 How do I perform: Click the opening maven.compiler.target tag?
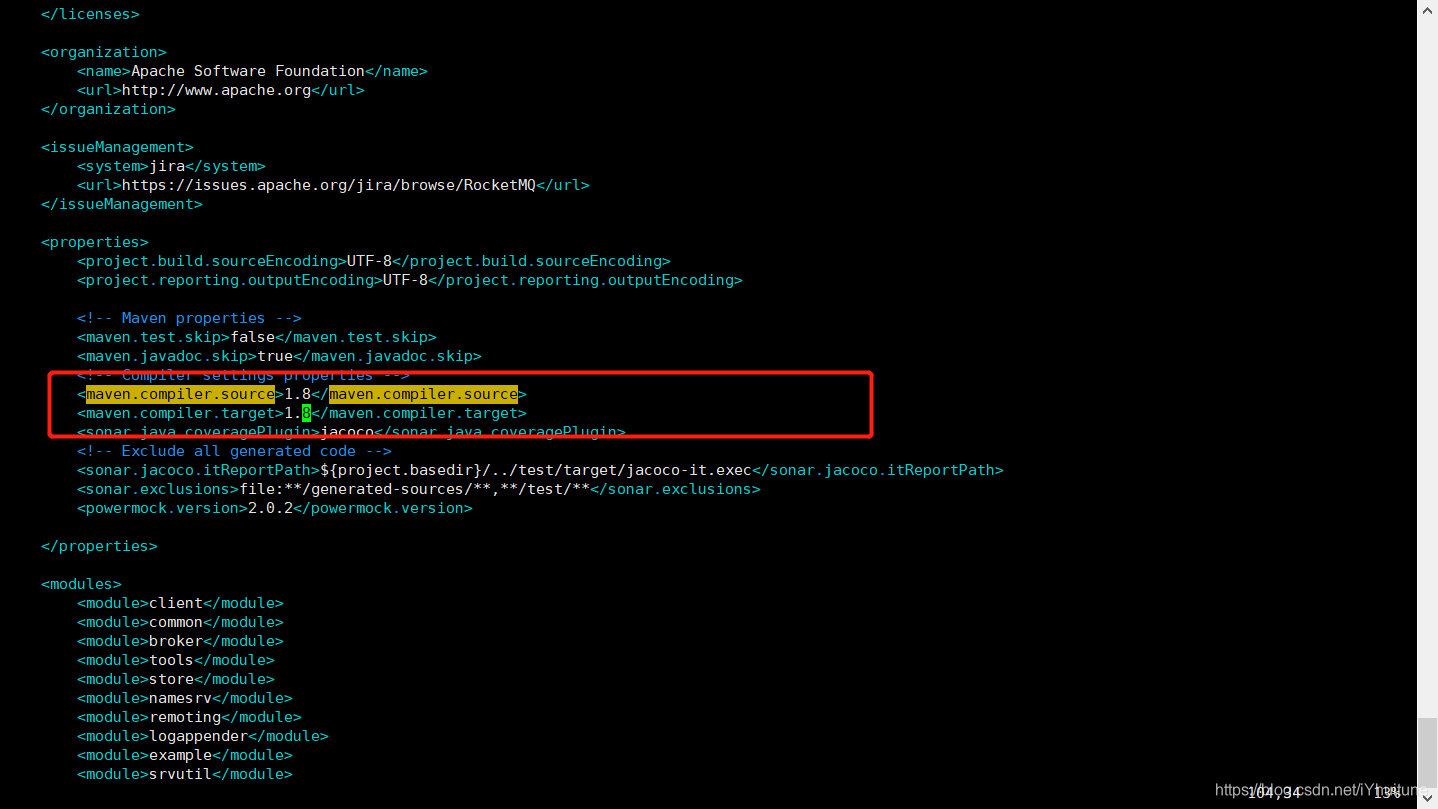point(180,413)
